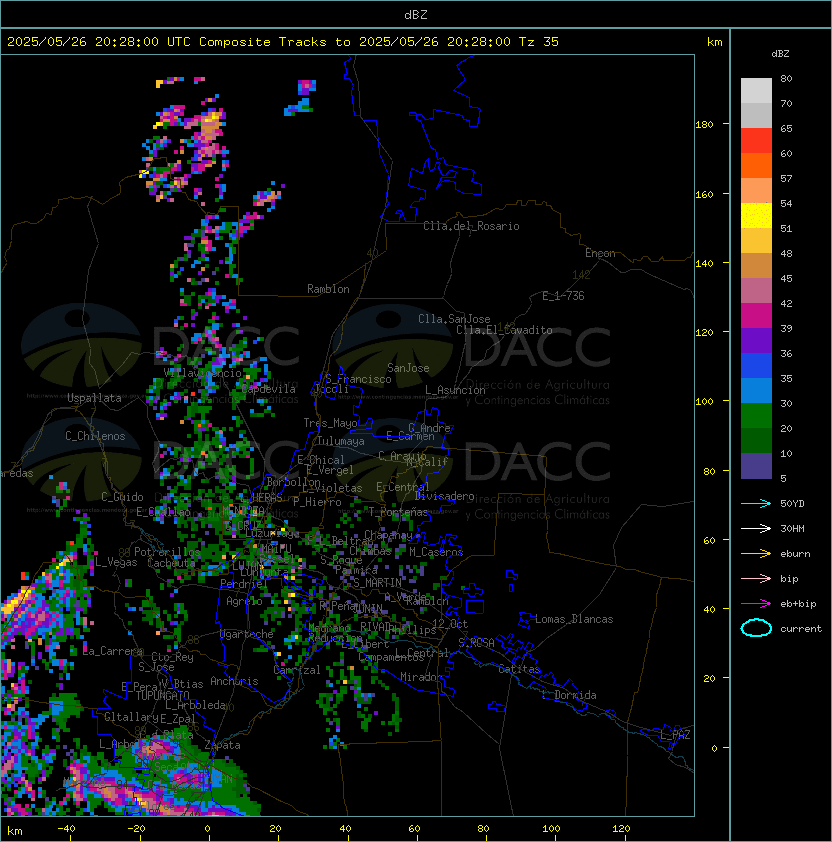Image resolution: width=832 pixels, height=842 pixels.
Task: Click the 'Carrizal' map label
Action: [x=297, y=670]
